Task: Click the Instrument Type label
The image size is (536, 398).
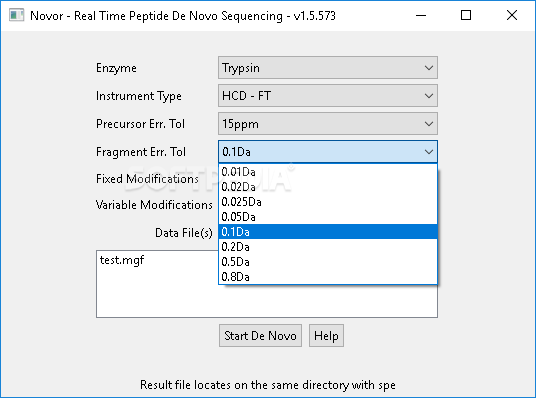Action: click(x=138, y=96)
